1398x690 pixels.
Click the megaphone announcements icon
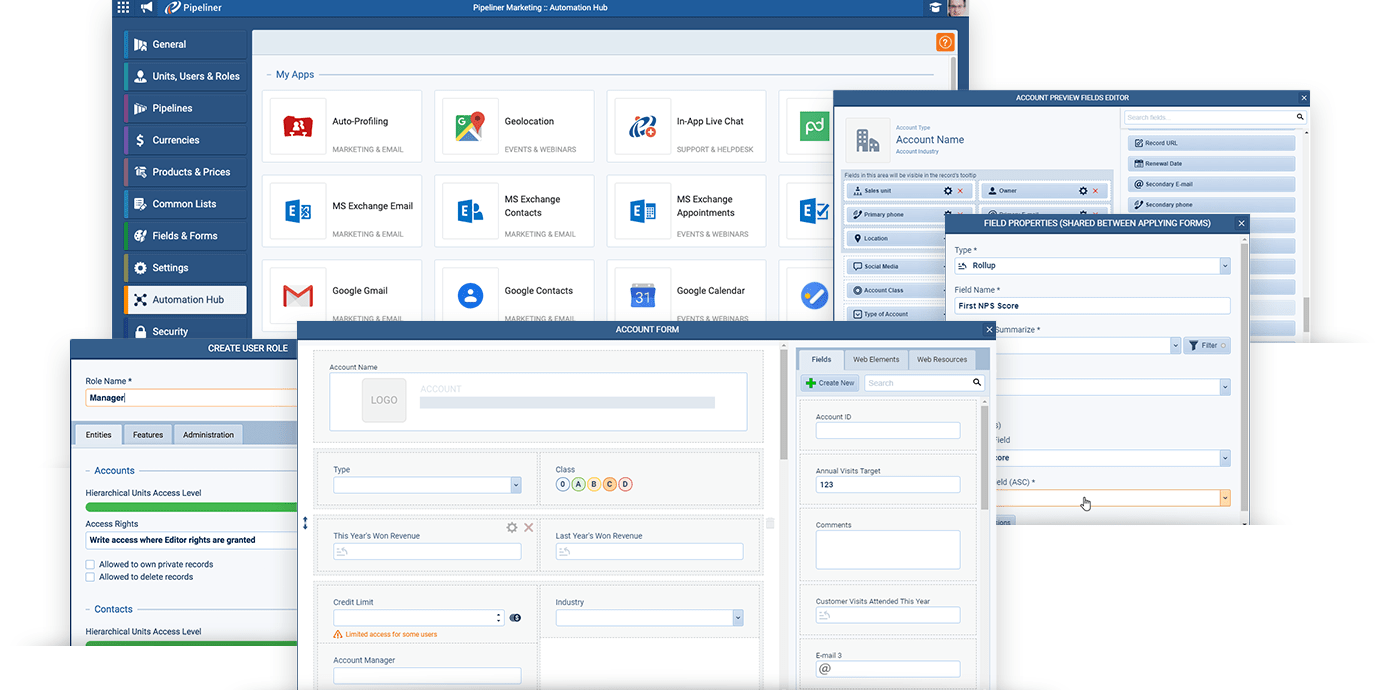pos(147,7)
